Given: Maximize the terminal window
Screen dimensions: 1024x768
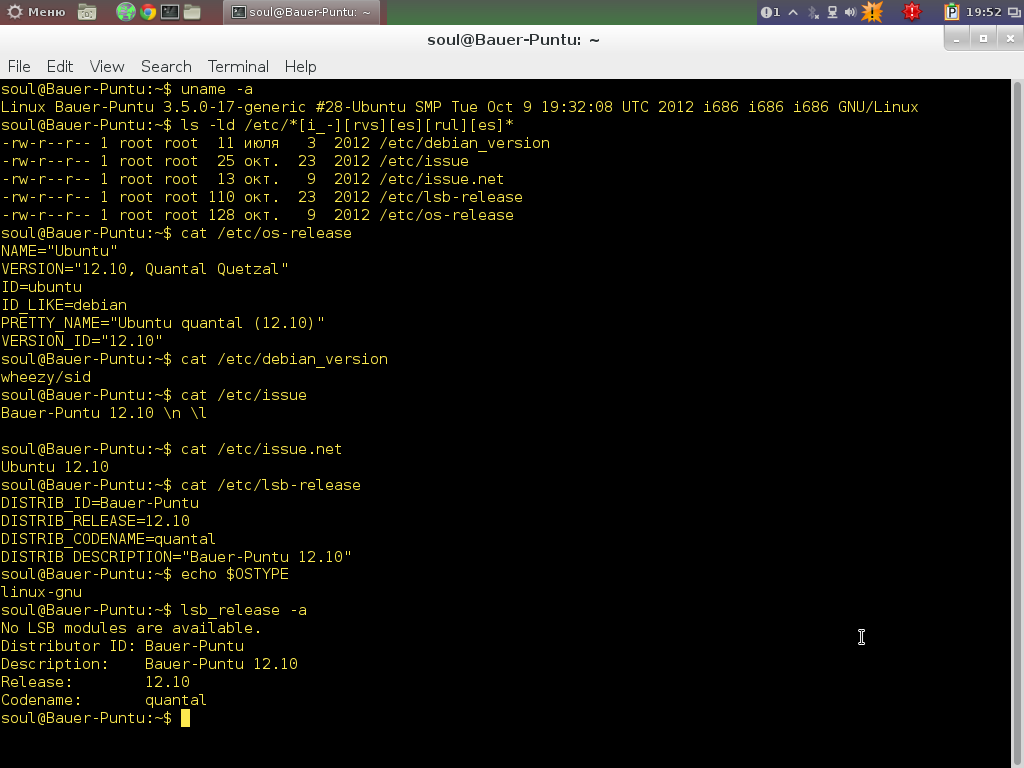Looking at the screenshot, I should point(984,39).
